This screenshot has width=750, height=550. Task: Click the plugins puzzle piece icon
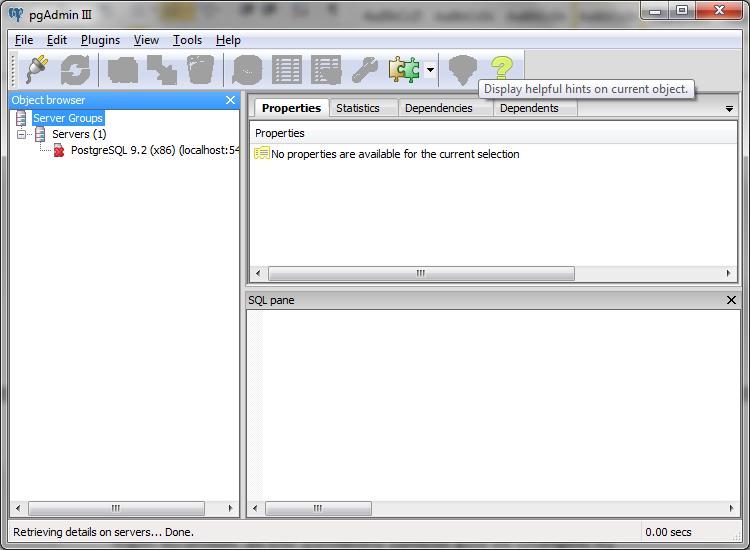click(x=404, y=70)
